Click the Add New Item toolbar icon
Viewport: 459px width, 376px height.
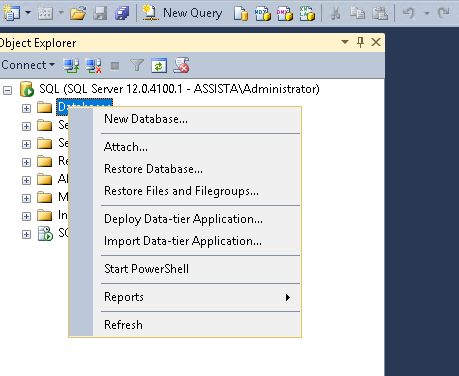click(45, 13)
